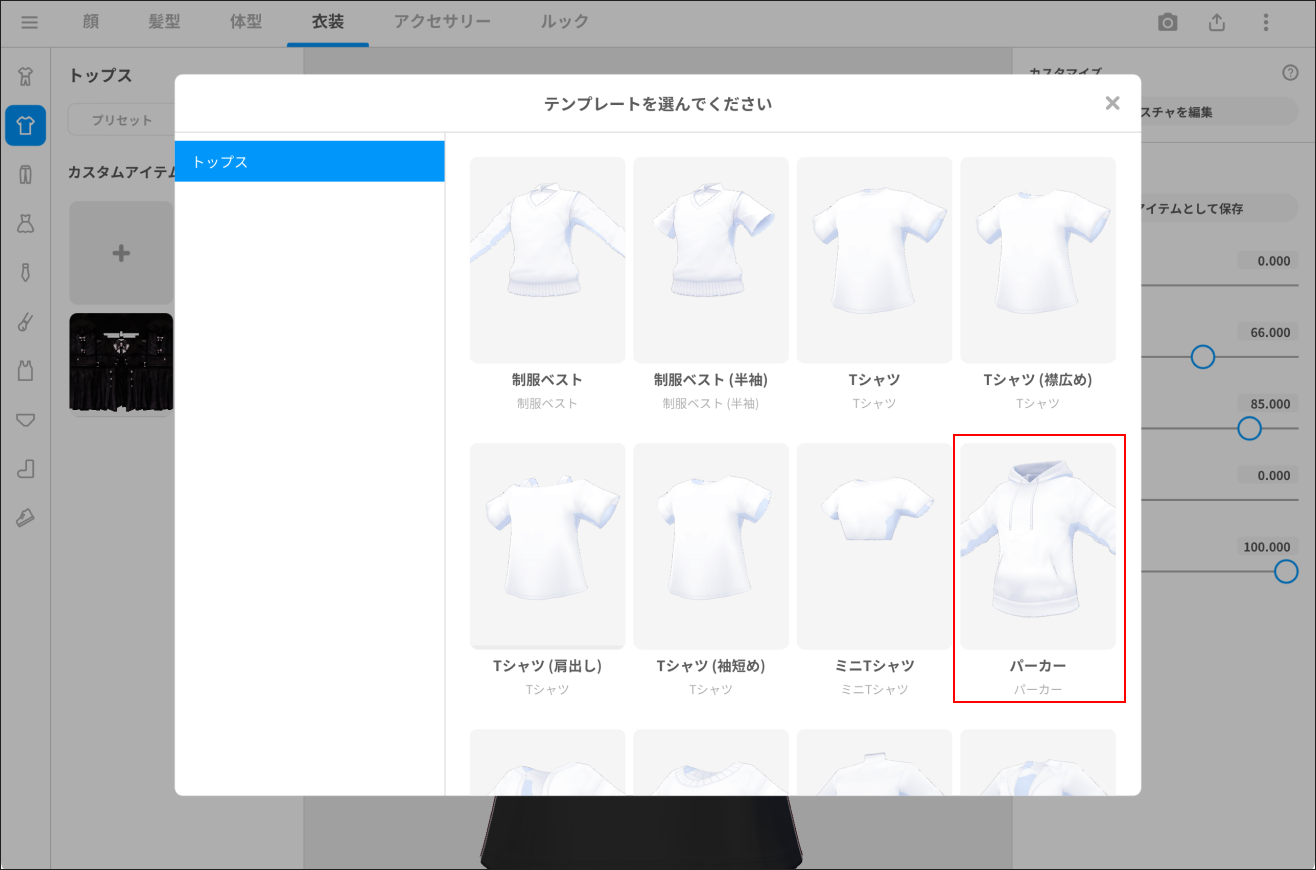Switch to the アクセサリー tab
This screenshot has width=1316, height=870.
click(442, 22)
